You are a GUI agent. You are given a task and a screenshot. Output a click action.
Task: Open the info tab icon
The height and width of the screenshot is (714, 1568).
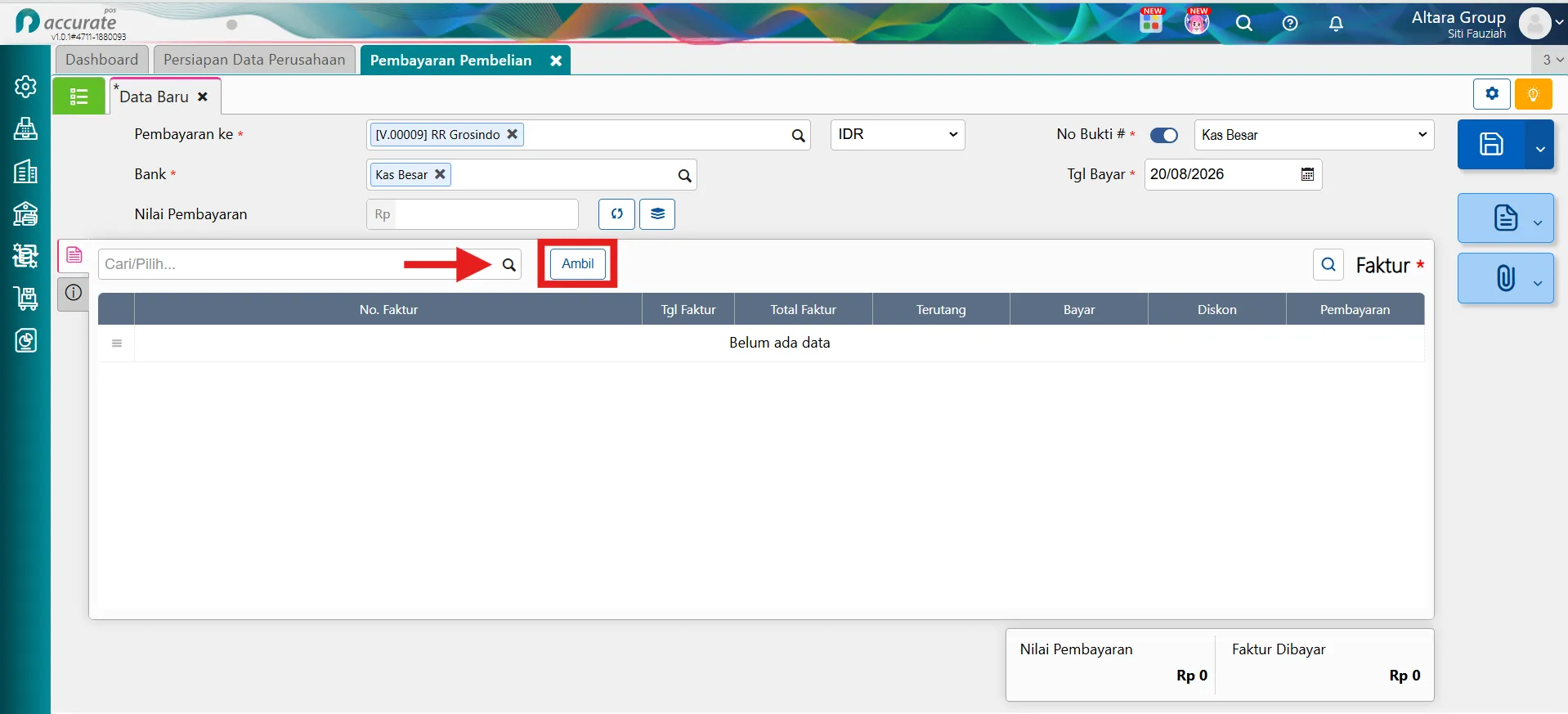click(x=74, y=293)
